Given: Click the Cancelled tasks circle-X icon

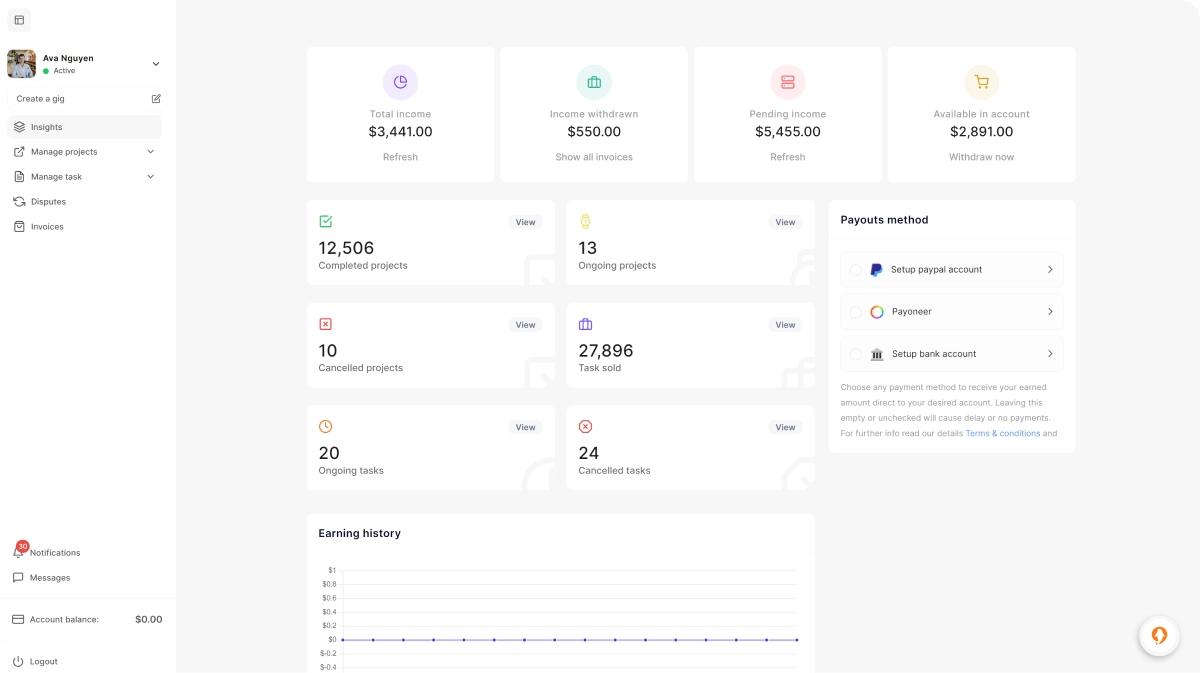Looking at the screenshot, I should (586, 427).
